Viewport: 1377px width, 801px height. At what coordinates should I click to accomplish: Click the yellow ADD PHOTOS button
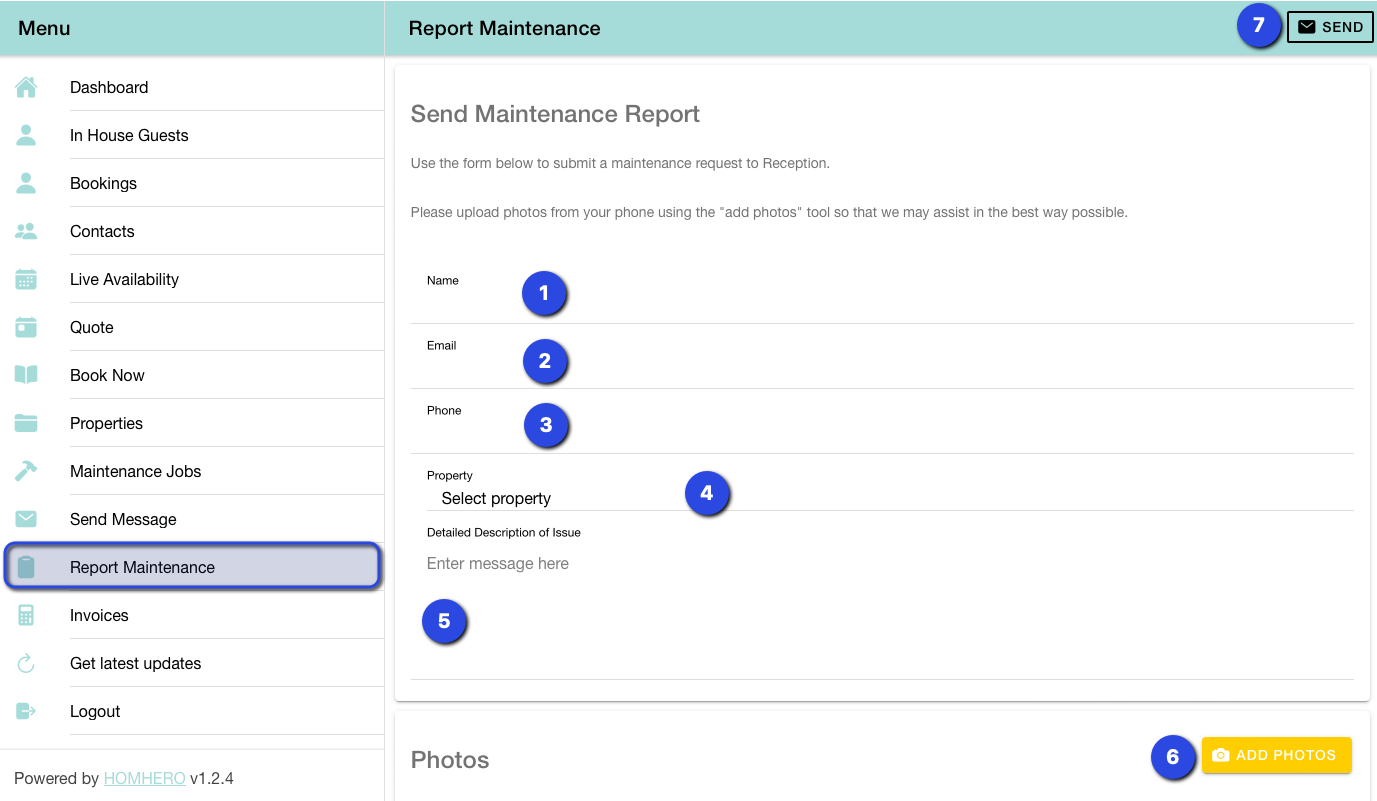[1276, 756]
